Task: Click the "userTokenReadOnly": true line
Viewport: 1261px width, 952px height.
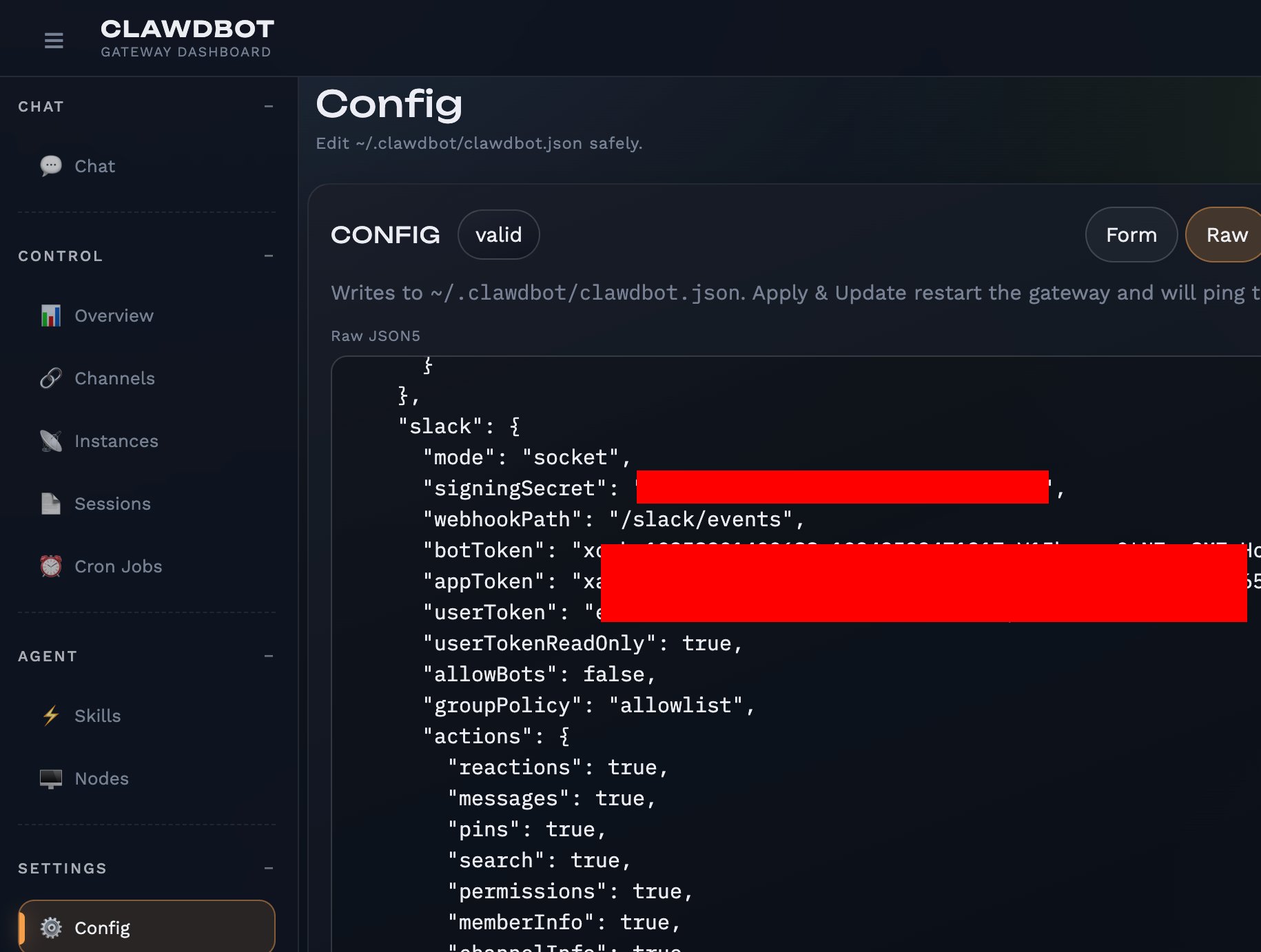Action: [583, 643]
